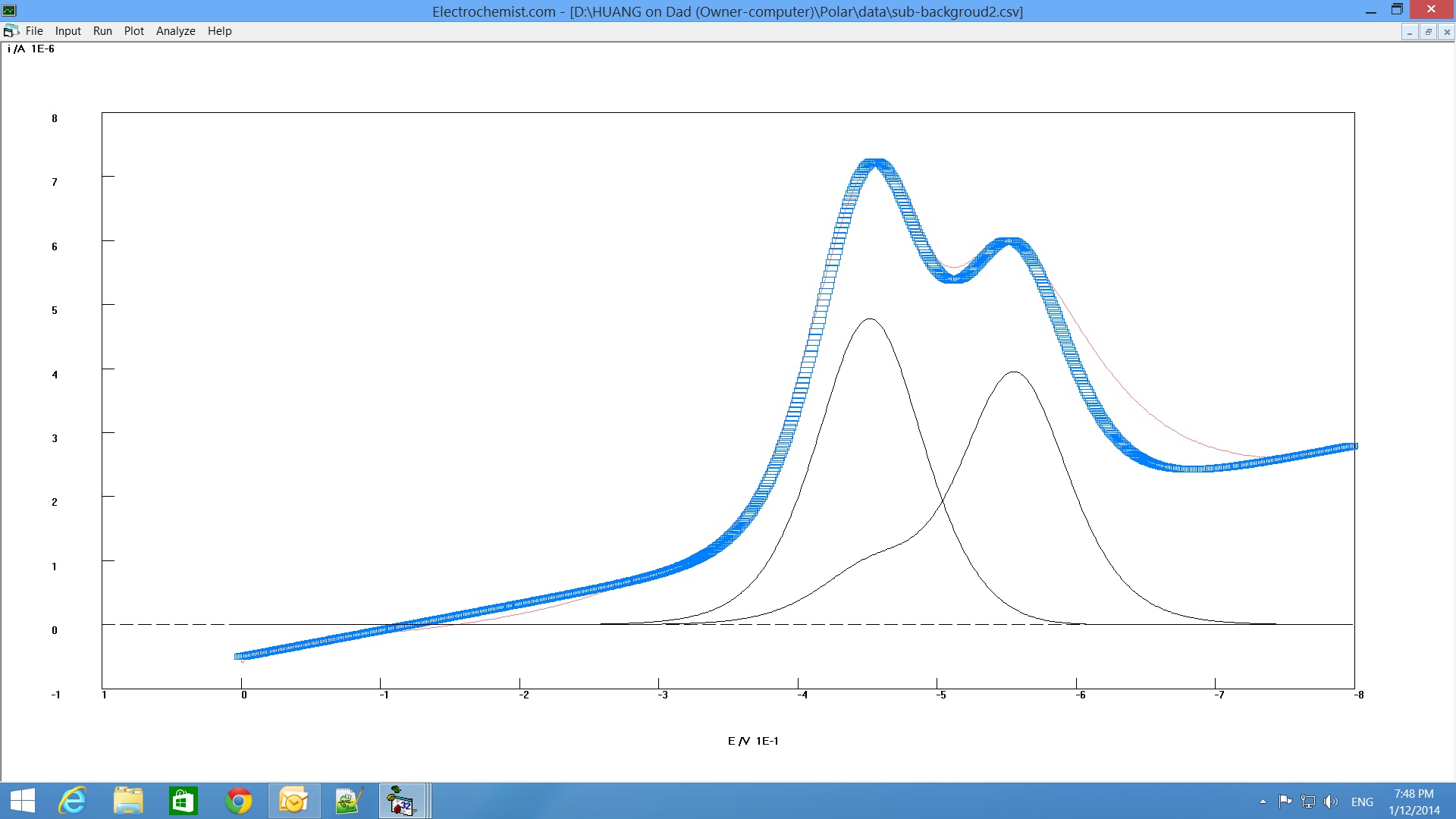Launch Google Chrome from the taskbar
1456x819 pixels.
point(238,801)
